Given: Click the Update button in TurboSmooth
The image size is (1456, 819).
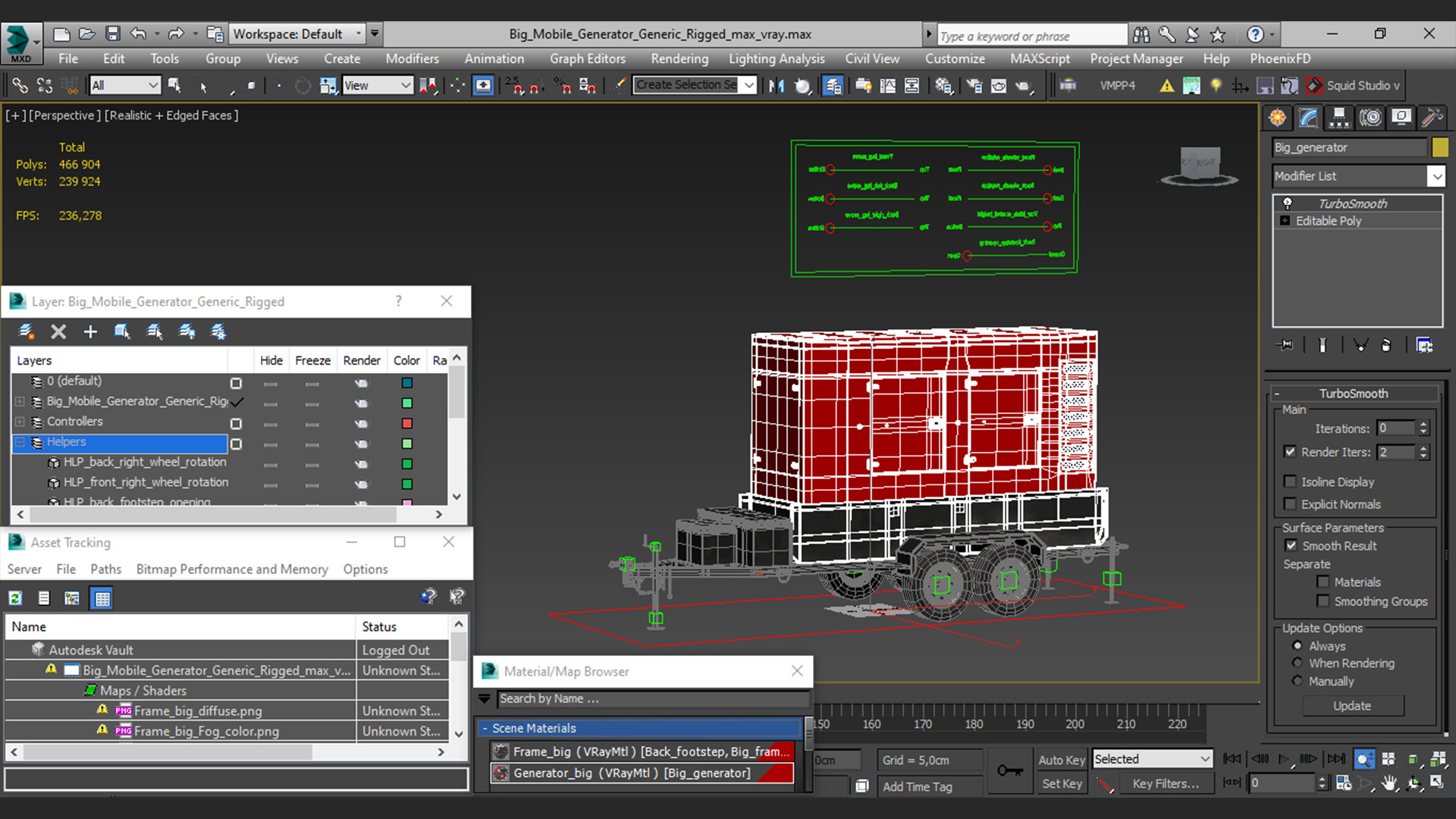Looking at the screenshot, I should (x=1353, y=705).
